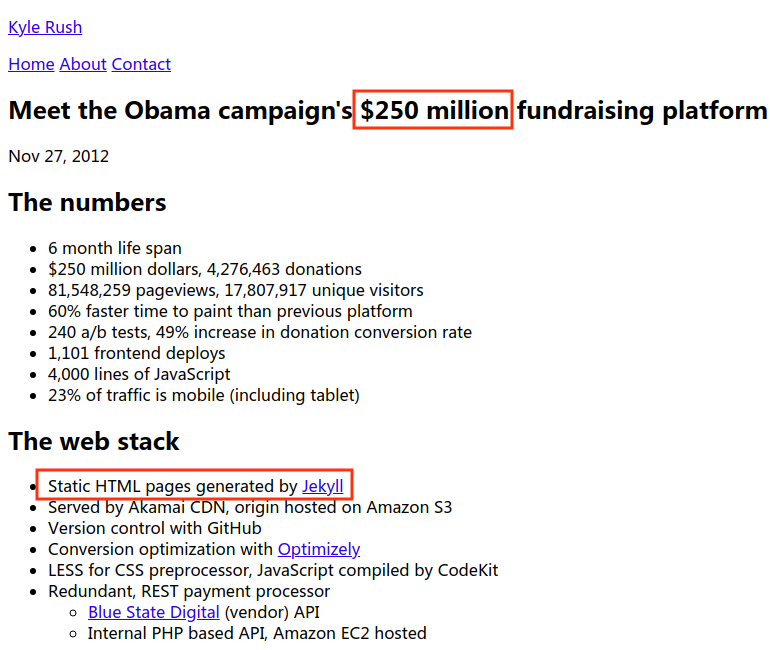Click 'LESS for CSS preprocessor' list item
Screen dimensions: 770x650
click(x=273, y=570)
